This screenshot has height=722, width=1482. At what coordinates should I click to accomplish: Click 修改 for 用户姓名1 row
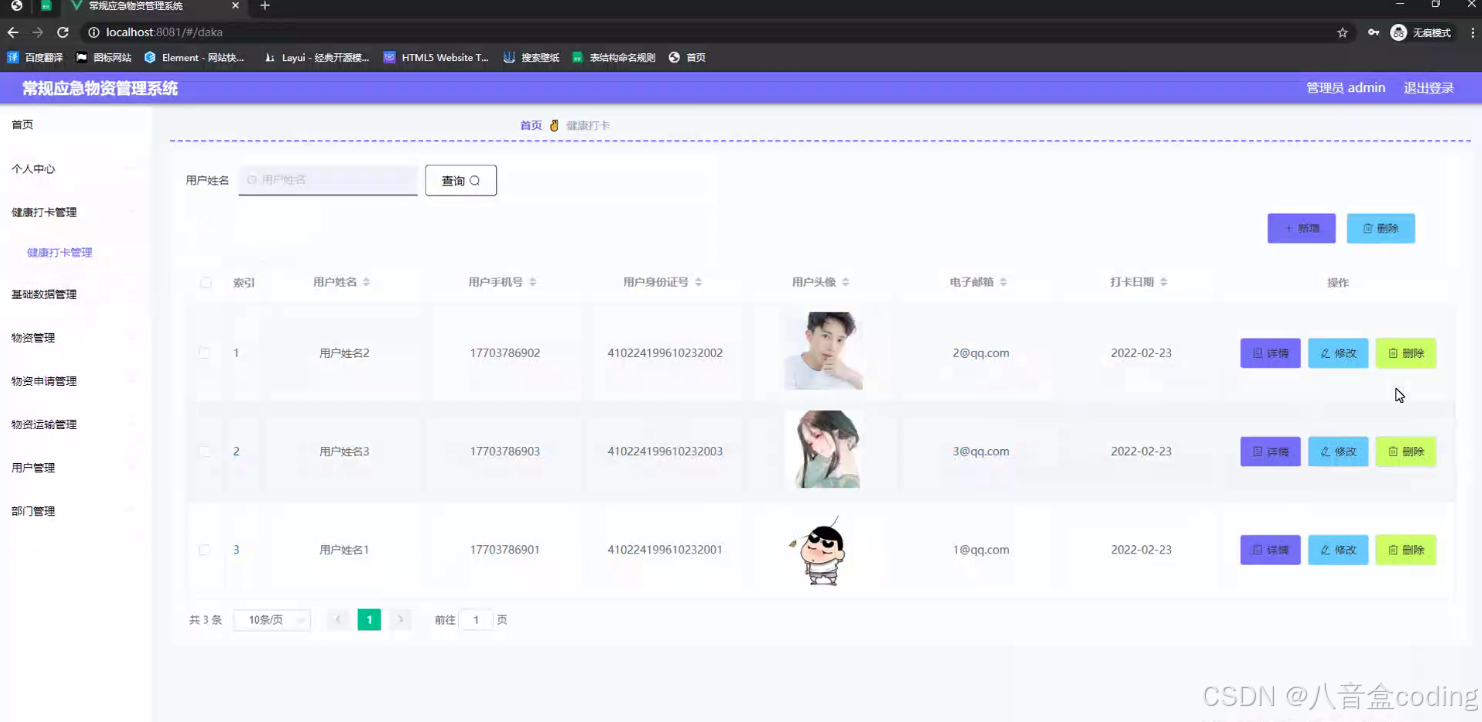[1338, 550]
